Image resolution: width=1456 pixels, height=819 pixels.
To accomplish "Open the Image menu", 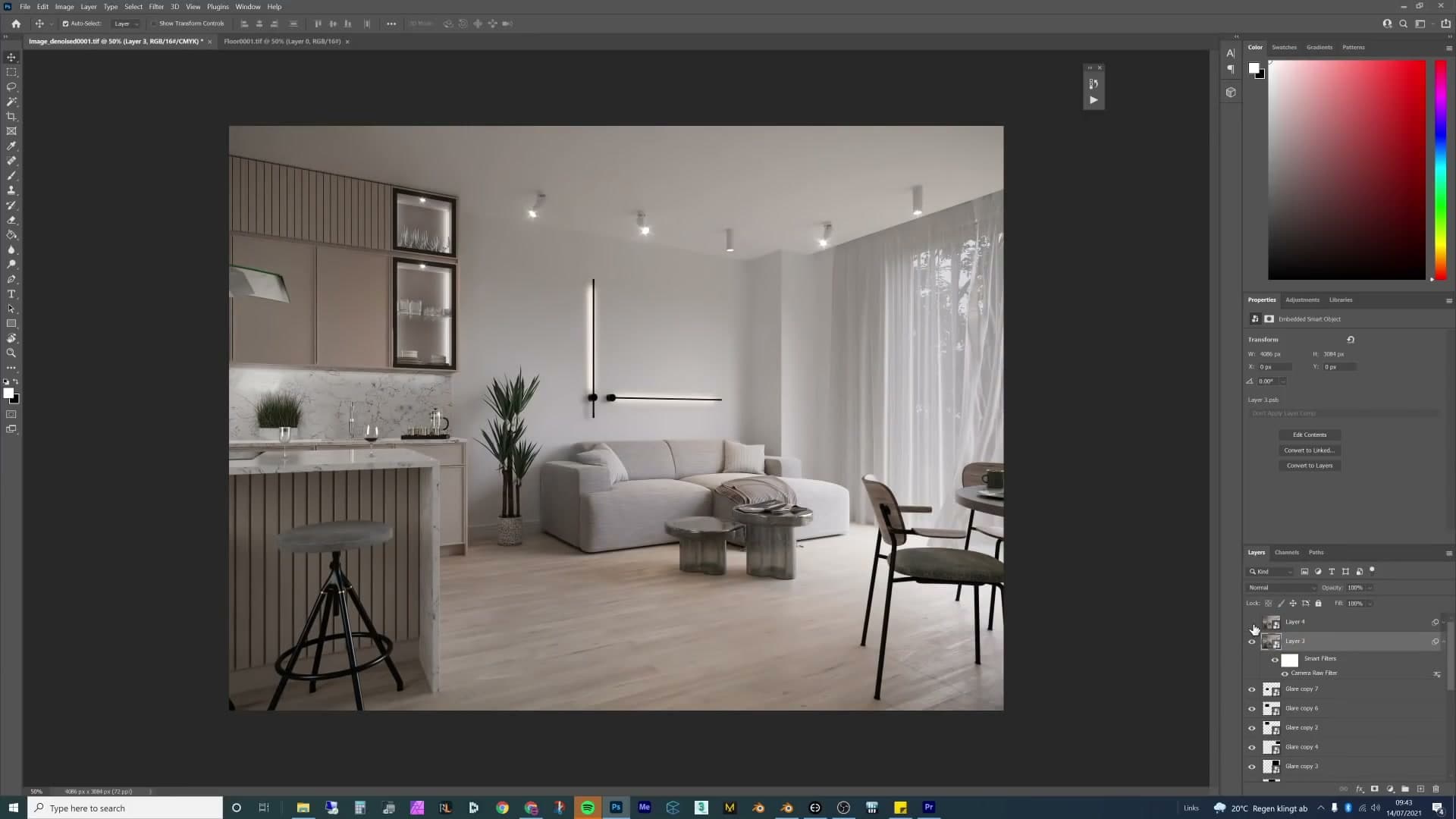I will [64, 7].
